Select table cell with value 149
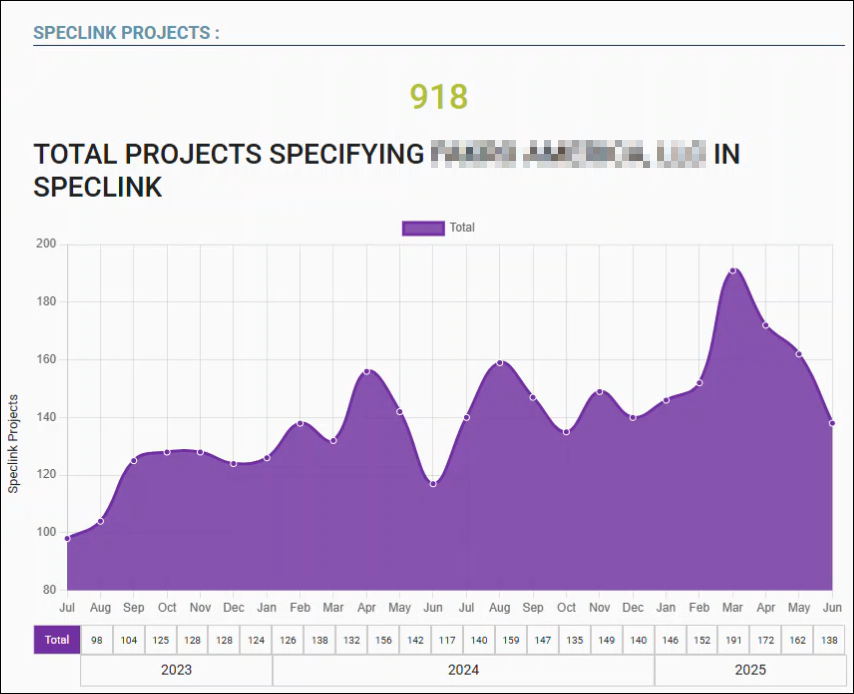 [607, 640]
